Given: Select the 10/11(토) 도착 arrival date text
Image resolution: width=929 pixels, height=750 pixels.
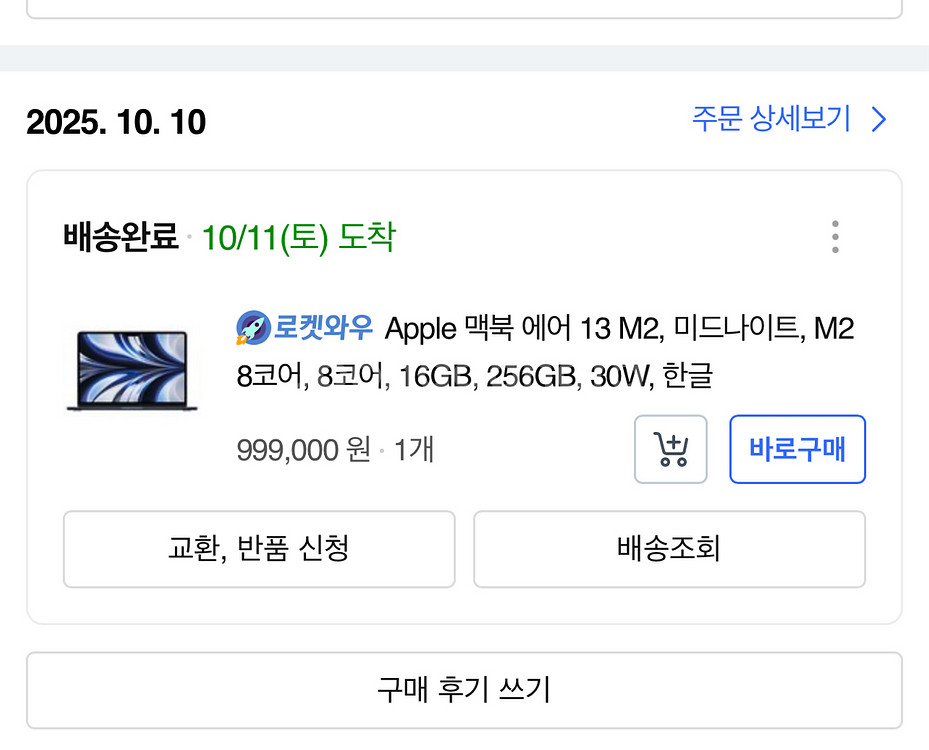Looking at the screenshot, I should (x=300, y=238).
